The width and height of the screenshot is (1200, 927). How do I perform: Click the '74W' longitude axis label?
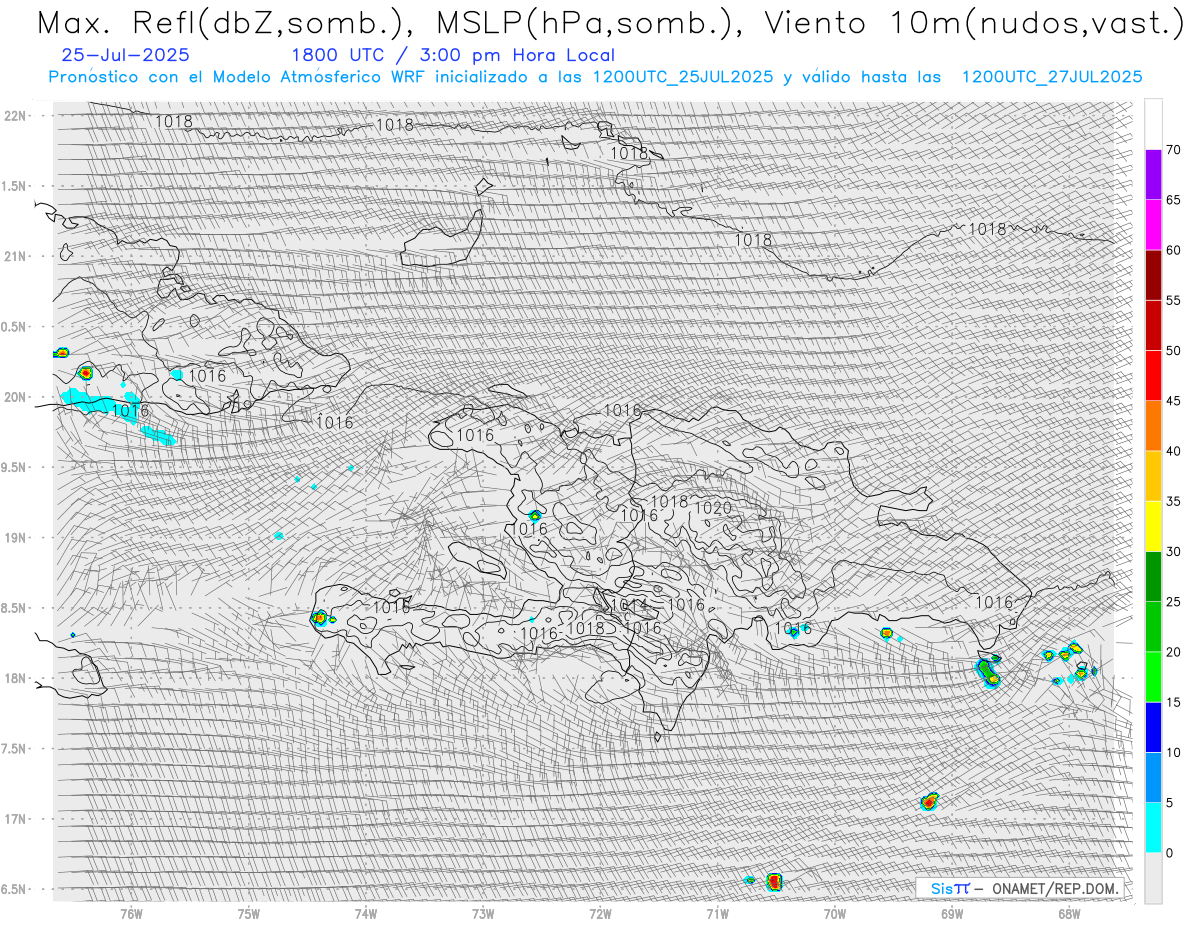366,914
